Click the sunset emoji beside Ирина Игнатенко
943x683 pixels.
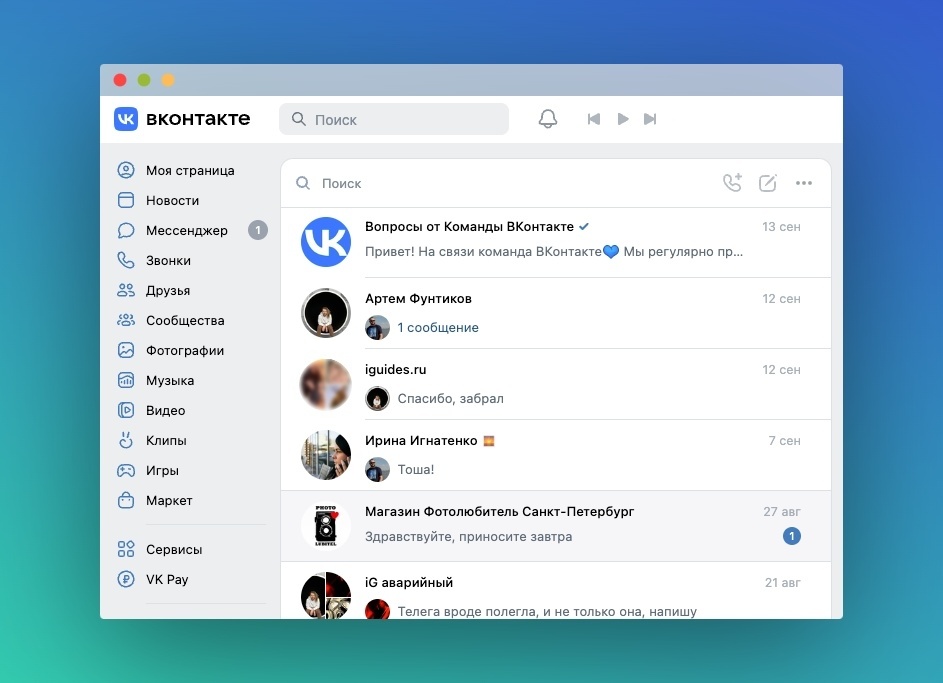(489, 441)
